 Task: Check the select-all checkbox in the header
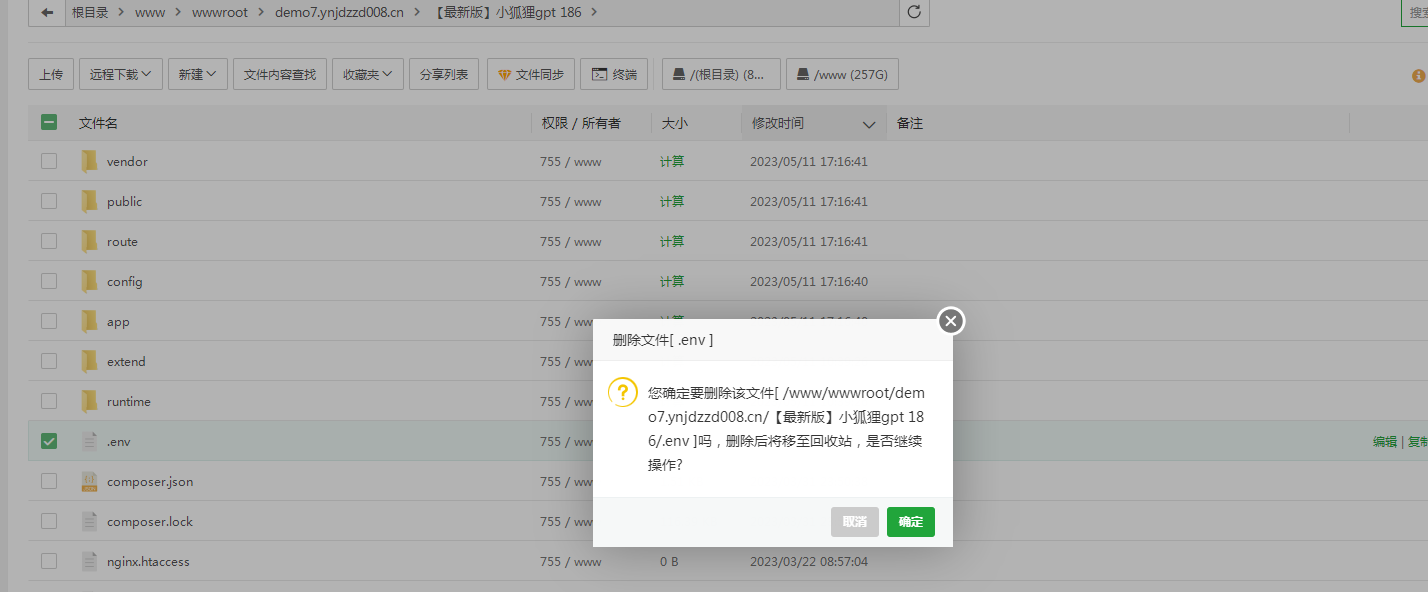coord(48,122)
